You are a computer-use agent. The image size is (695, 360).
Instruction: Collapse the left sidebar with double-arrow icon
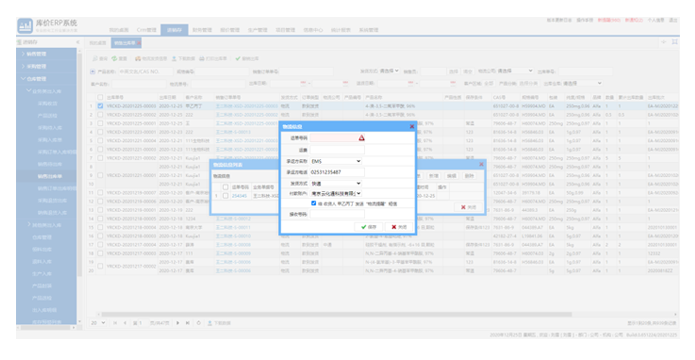pyautogui.click(x=78, y=42)
